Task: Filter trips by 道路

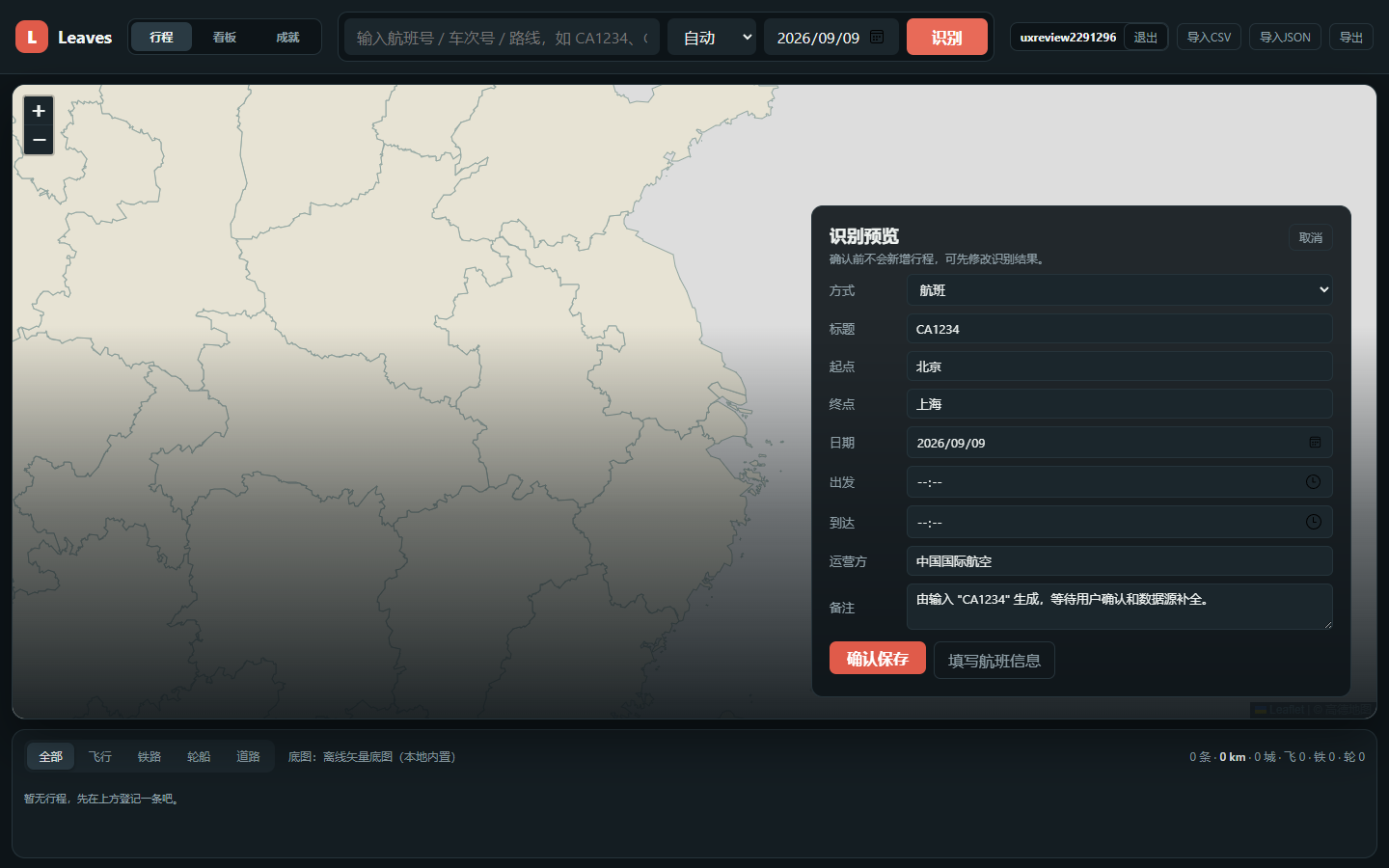Action: tap(248, 757)
